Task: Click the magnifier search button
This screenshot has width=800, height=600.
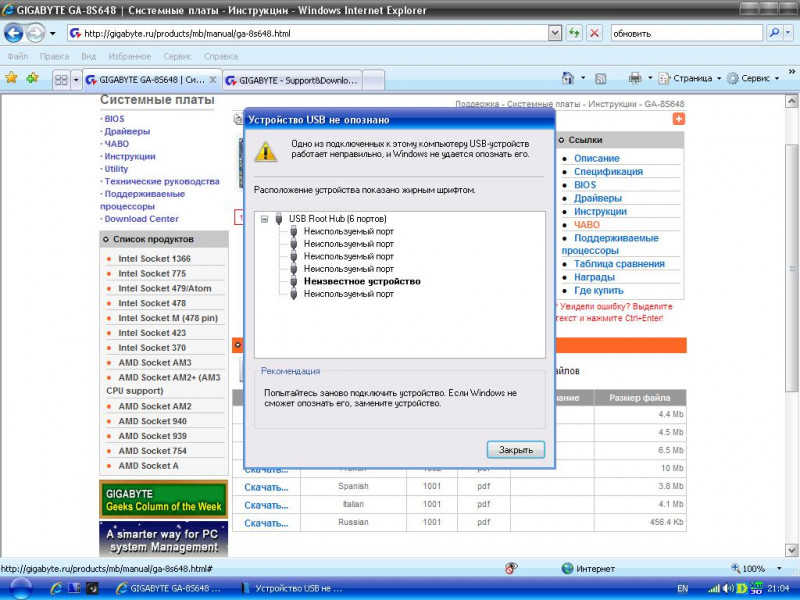Action: (774, 34)
